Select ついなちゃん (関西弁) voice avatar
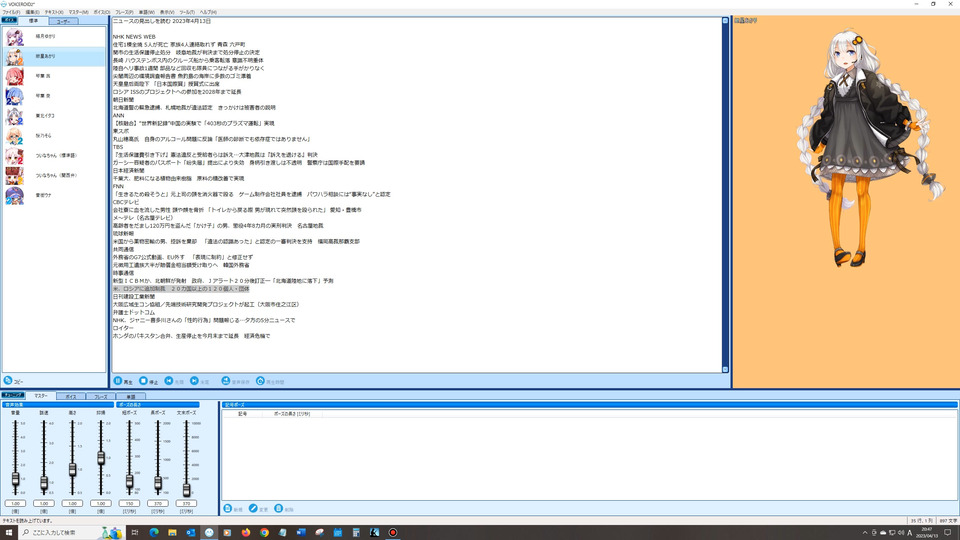 [x=15, y=176]
